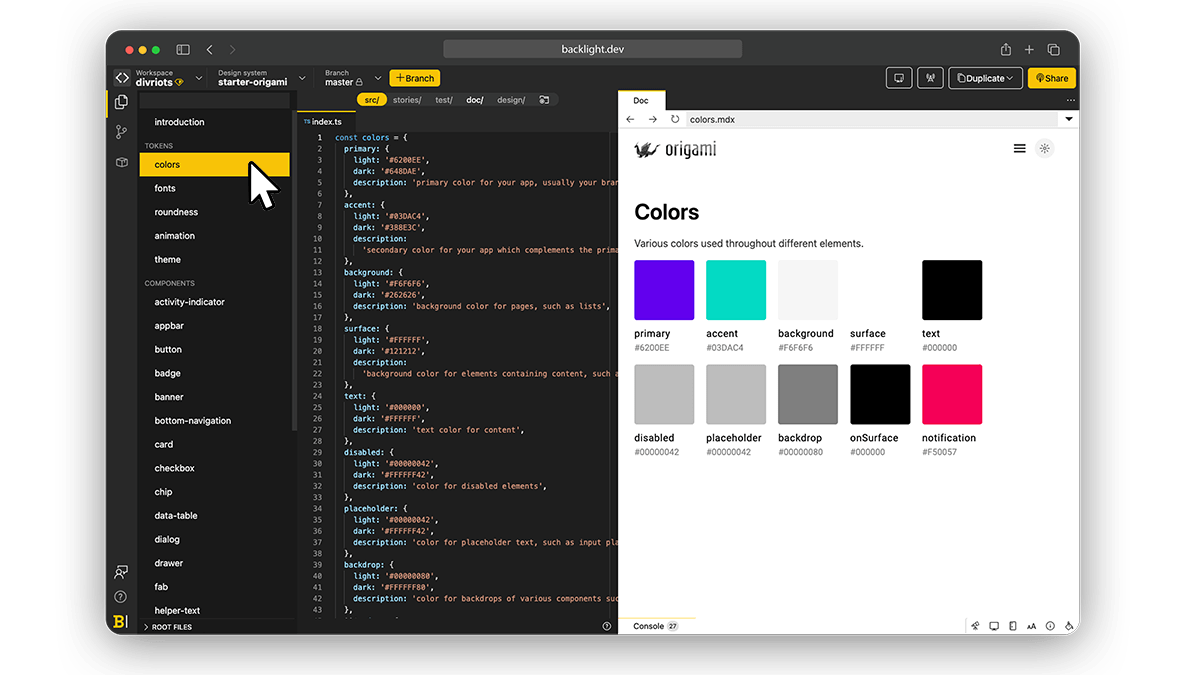The image size is (1200, 675).
Task: Open introduction in the sidebar
Action: point(179,122)
